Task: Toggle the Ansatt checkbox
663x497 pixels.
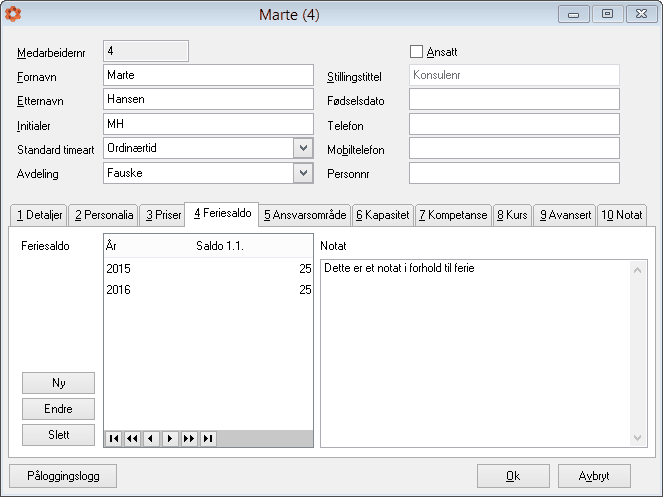Action: click(416, 52)
